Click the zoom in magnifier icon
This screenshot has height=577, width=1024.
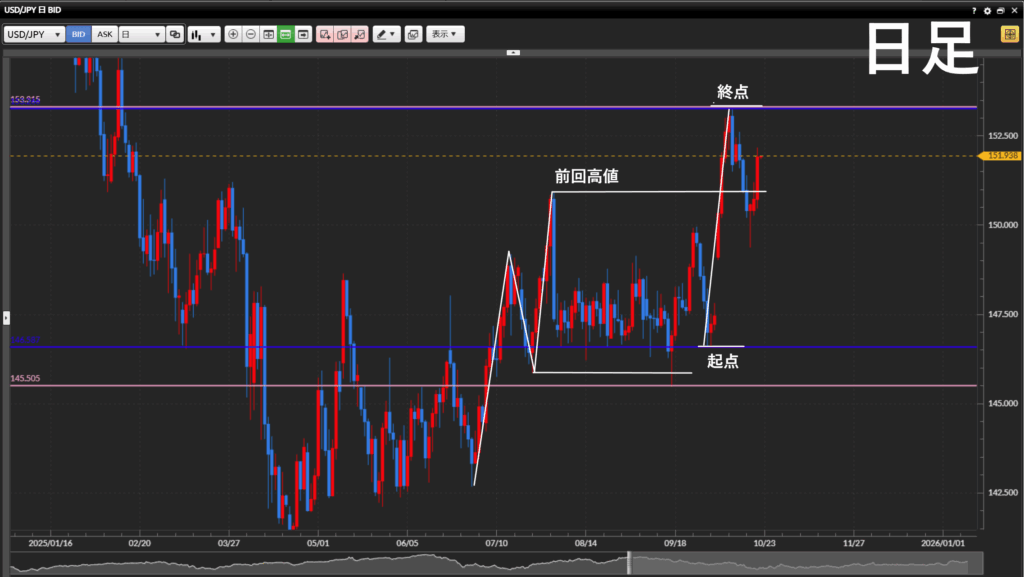[233, 34]
